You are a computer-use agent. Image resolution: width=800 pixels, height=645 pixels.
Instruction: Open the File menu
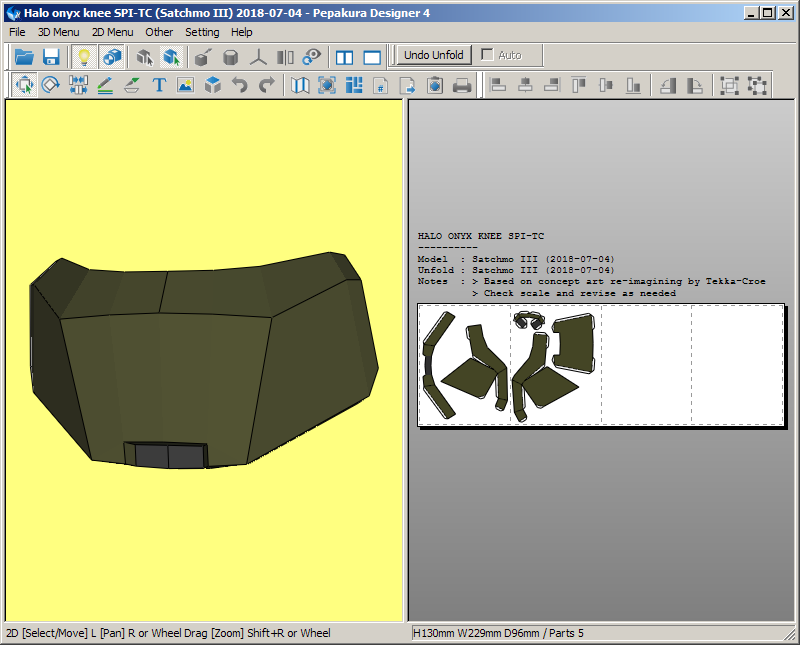pos(17,32)
